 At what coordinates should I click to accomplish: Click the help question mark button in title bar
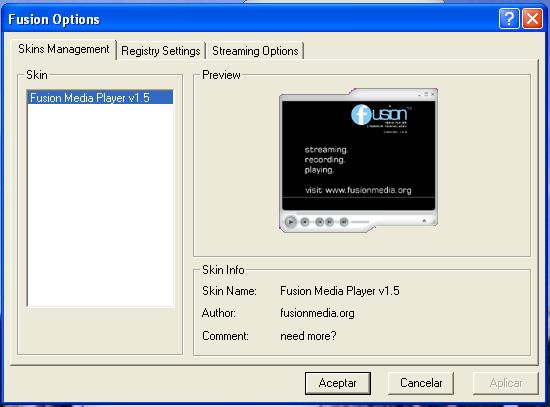coord(509,19)
